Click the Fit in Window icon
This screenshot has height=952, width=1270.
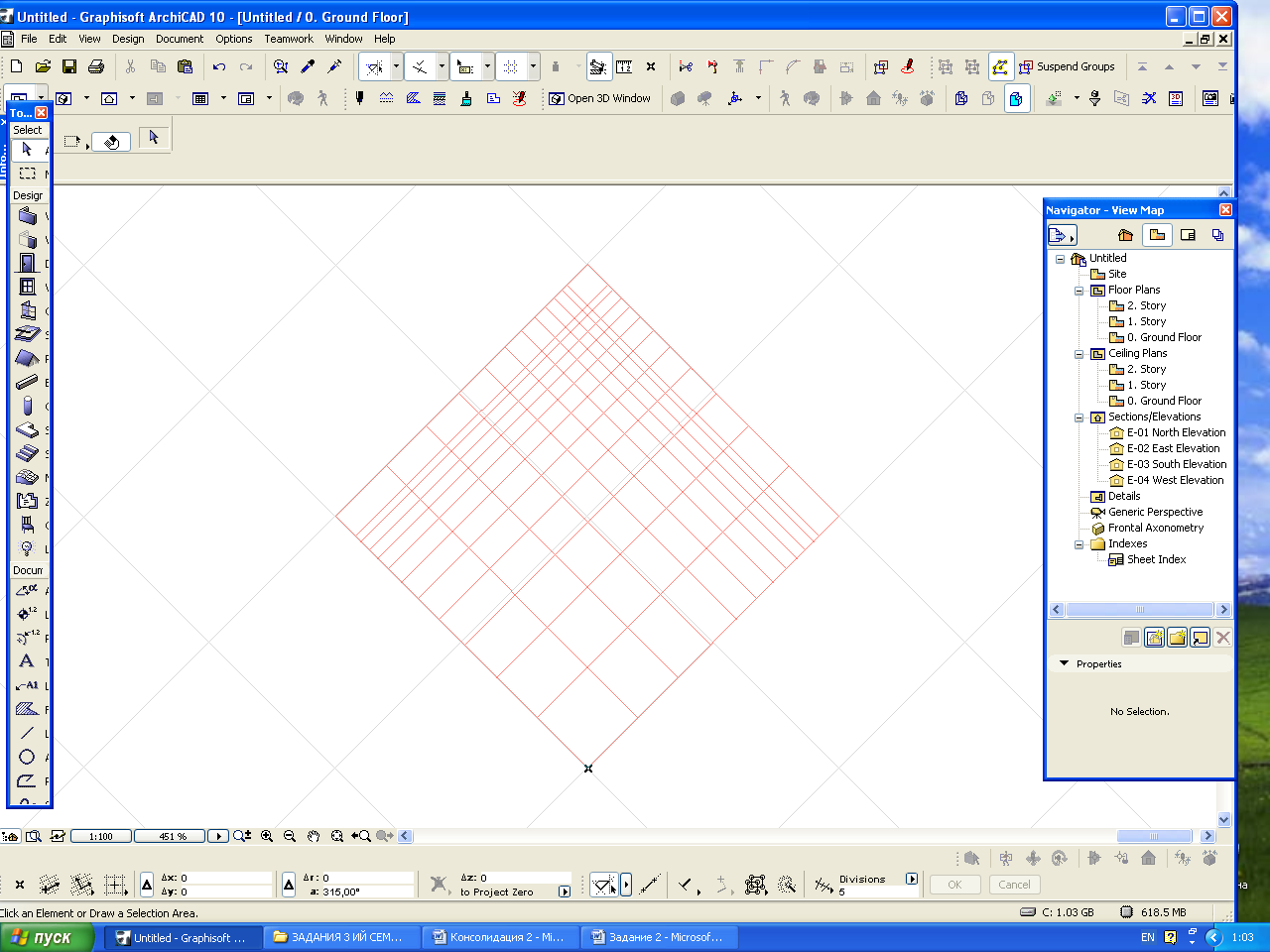337,836
